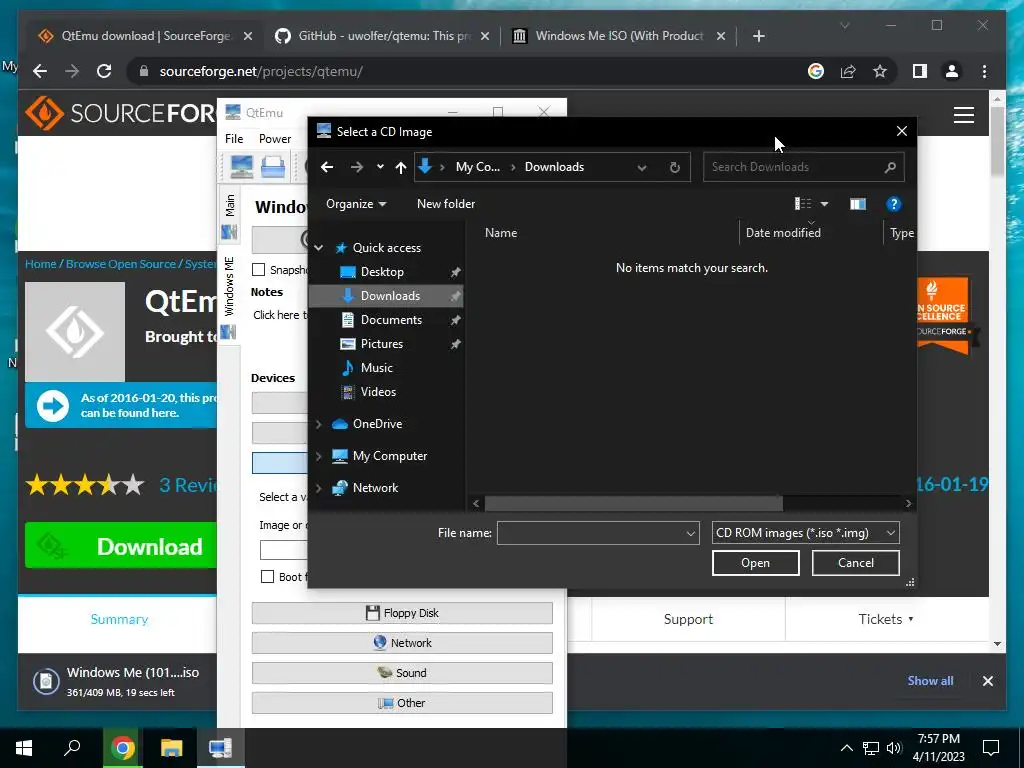Click horizontal scrollbar in file list

tap(633, 504)
